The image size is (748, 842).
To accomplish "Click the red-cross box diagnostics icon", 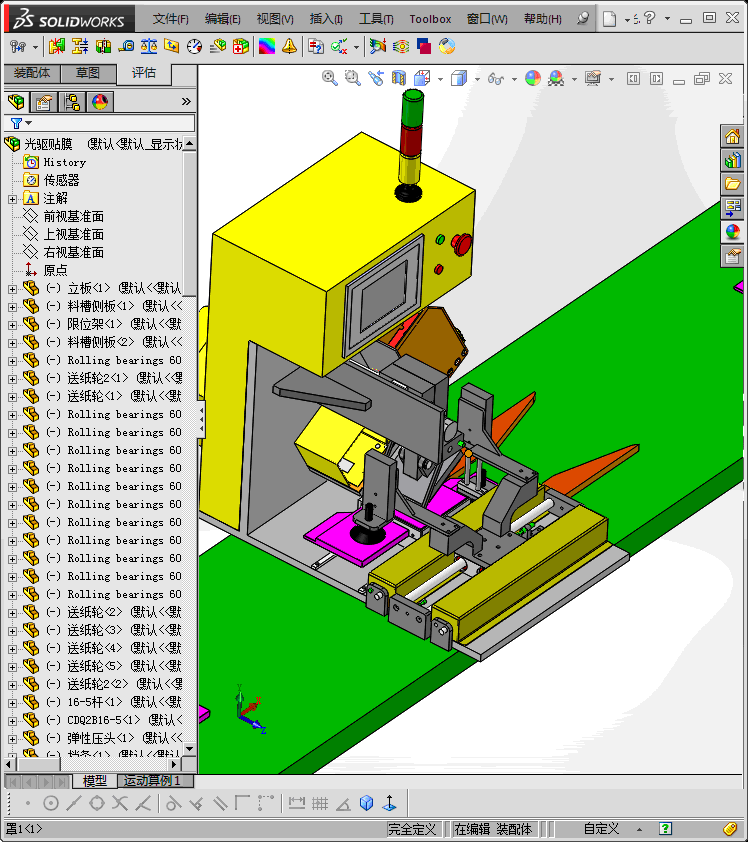I will [x=241, y=47].
